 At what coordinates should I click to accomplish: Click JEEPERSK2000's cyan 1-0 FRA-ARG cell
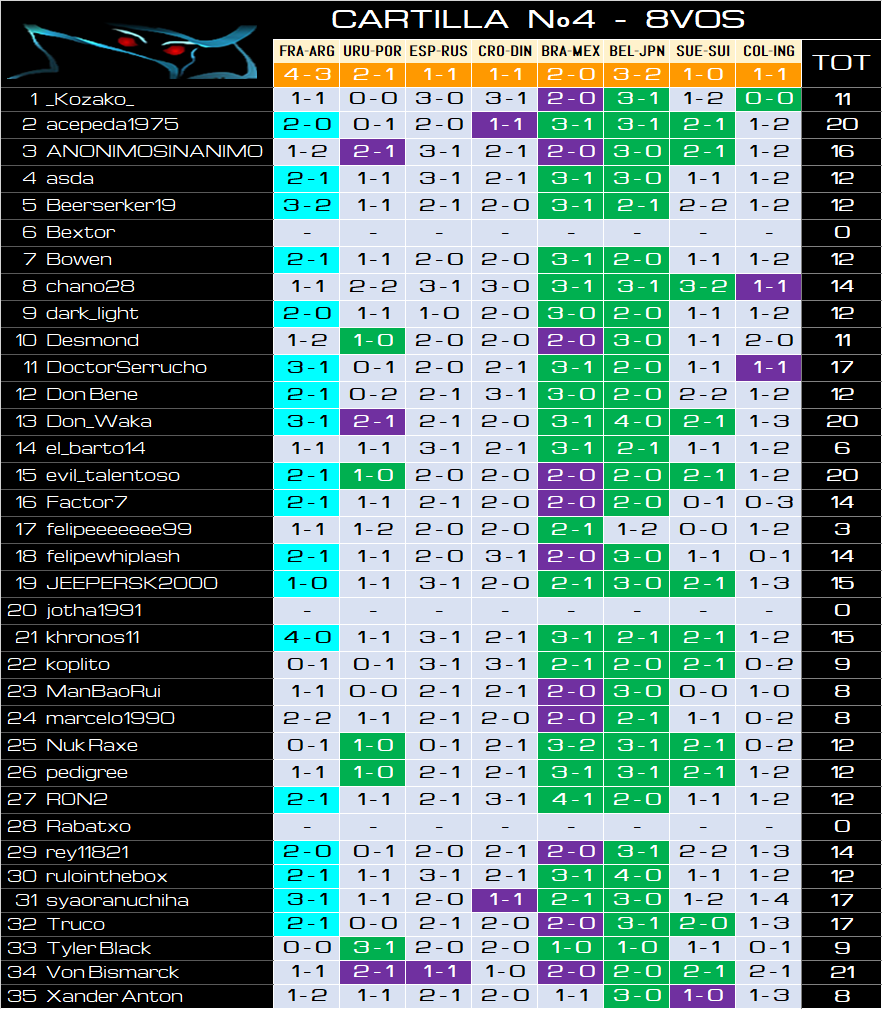click(x=306, y=584)
